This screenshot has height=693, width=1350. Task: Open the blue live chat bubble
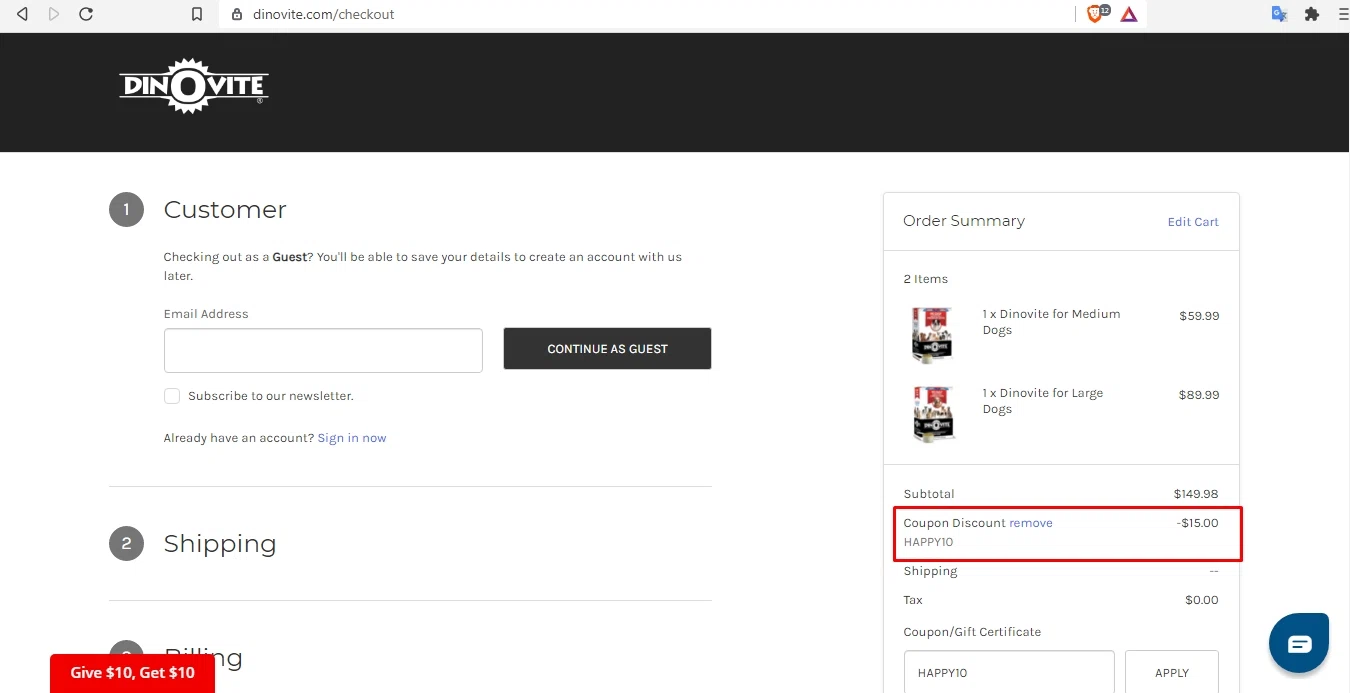coord(1299,643)
